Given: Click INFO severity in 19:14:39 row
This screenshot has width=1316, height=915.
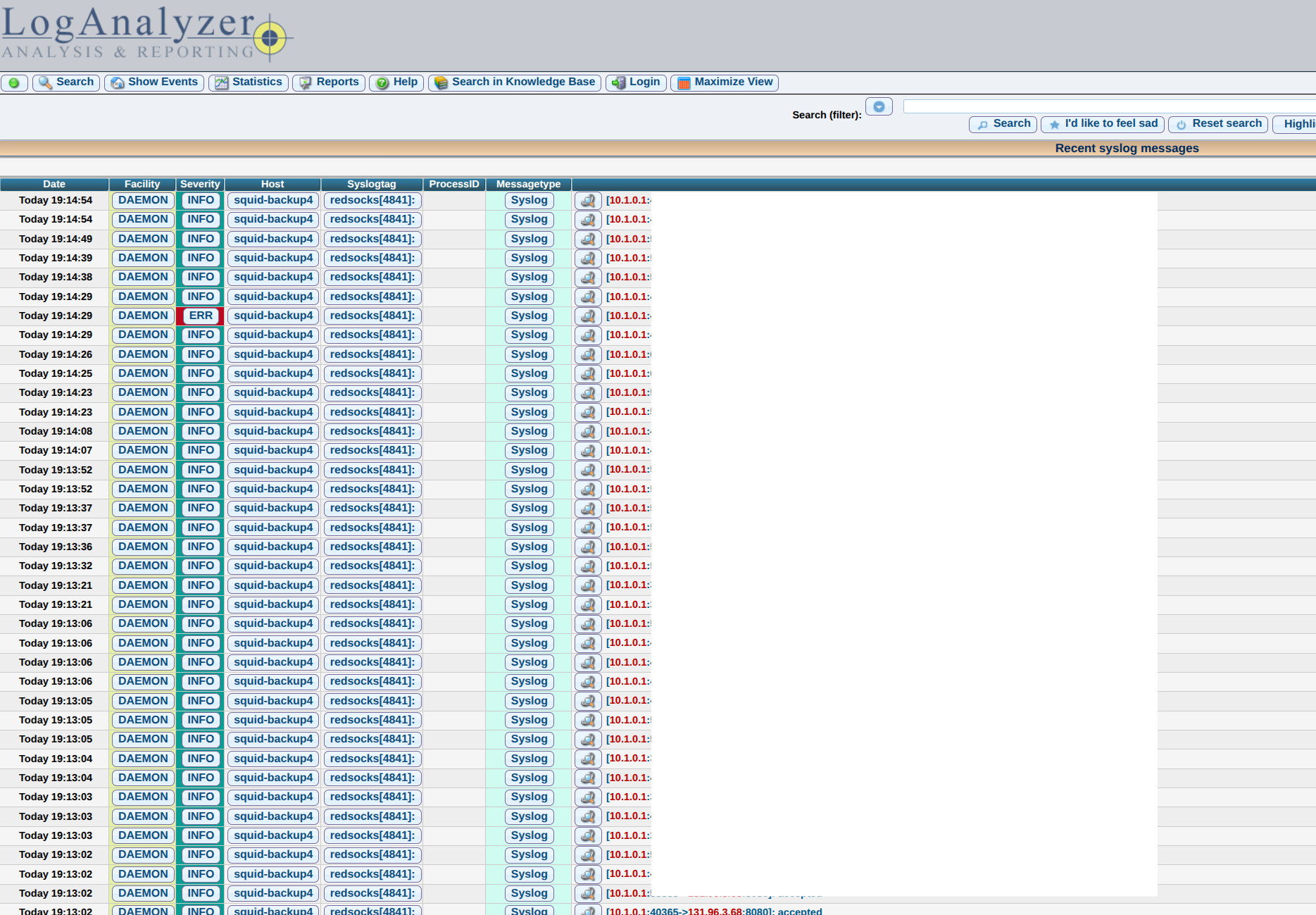Looking at the screenshot, I should tap(201, 259).
